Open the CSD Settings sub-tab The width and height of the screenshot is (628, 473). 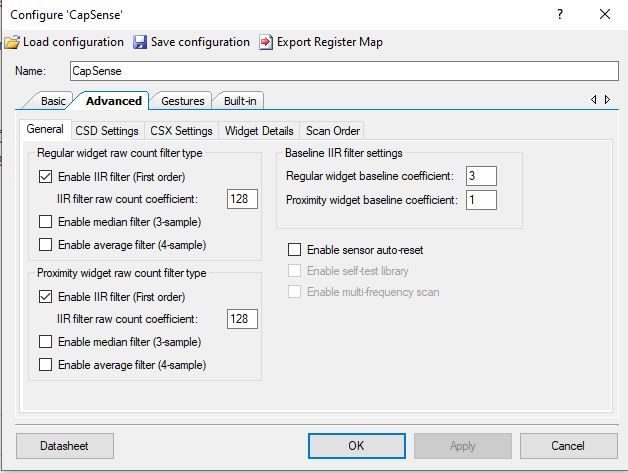point(107,131)
